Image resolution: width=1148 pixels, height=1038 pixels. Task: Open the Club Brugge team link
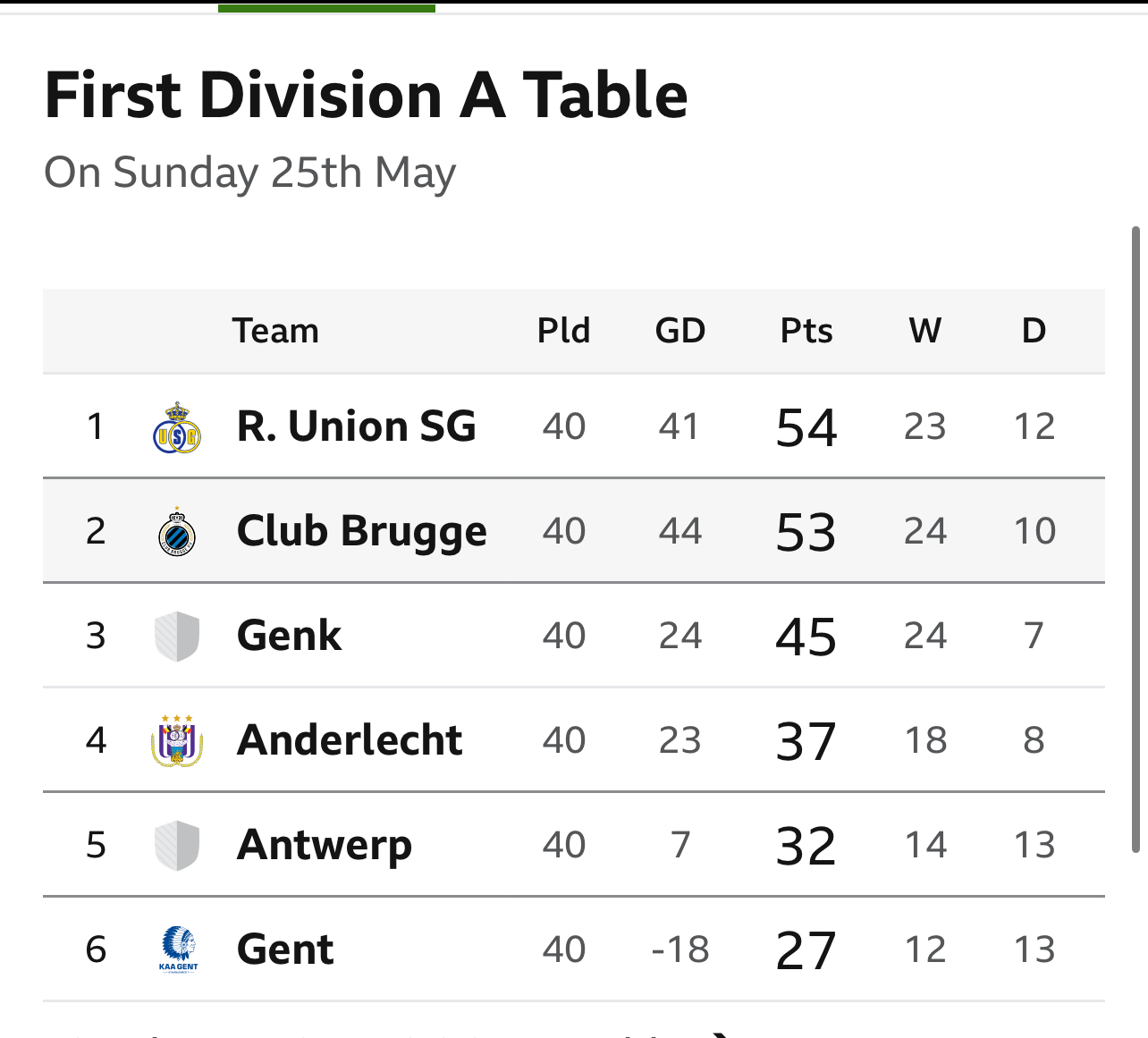pos(361,532)
